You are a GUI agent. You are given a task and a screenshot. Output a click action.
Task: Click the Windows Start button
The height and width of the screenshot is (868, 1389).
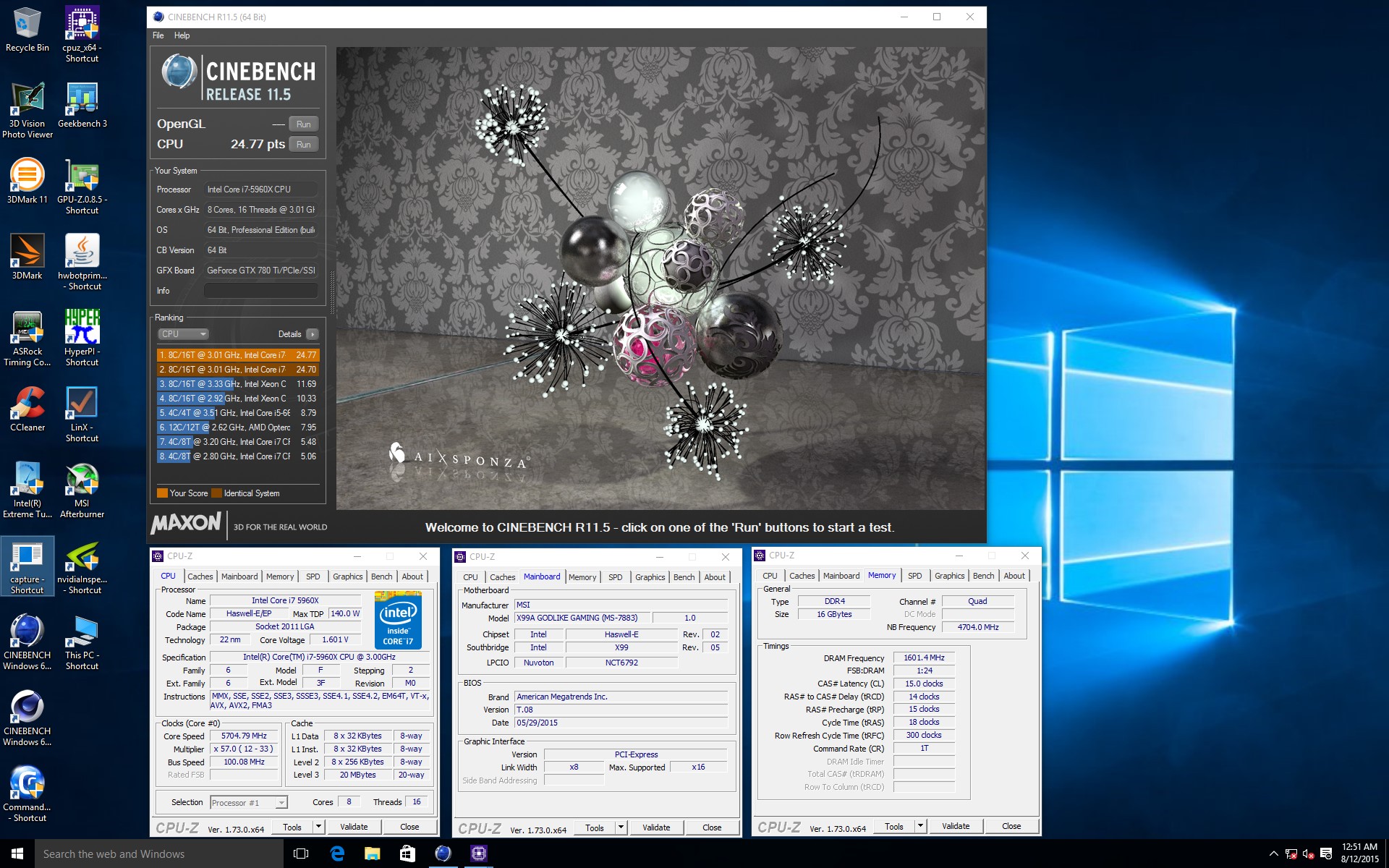(x=17, y=854)
